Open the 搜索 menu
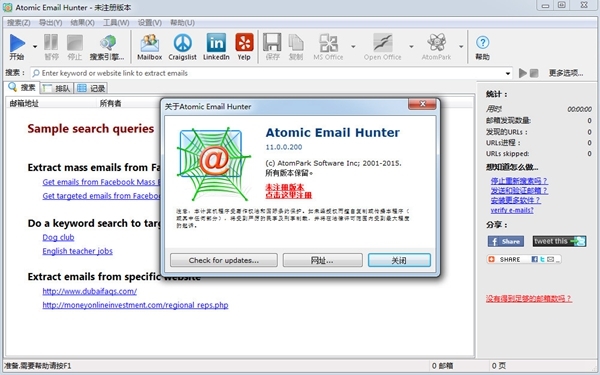The image size is (600, 375). point(18,23)
